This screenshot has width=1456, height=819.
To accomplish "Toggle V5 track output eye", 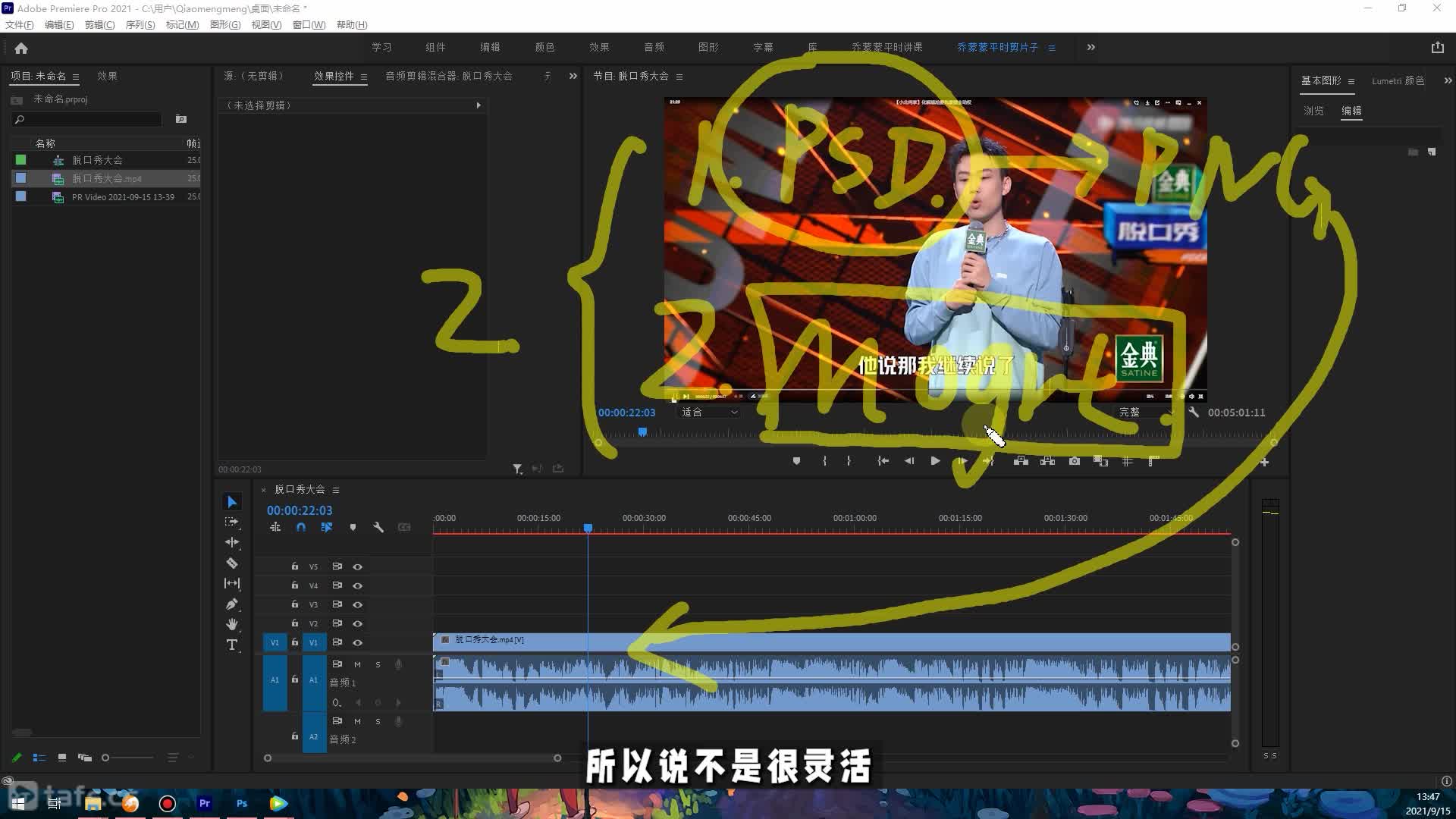I will point(357,566).
